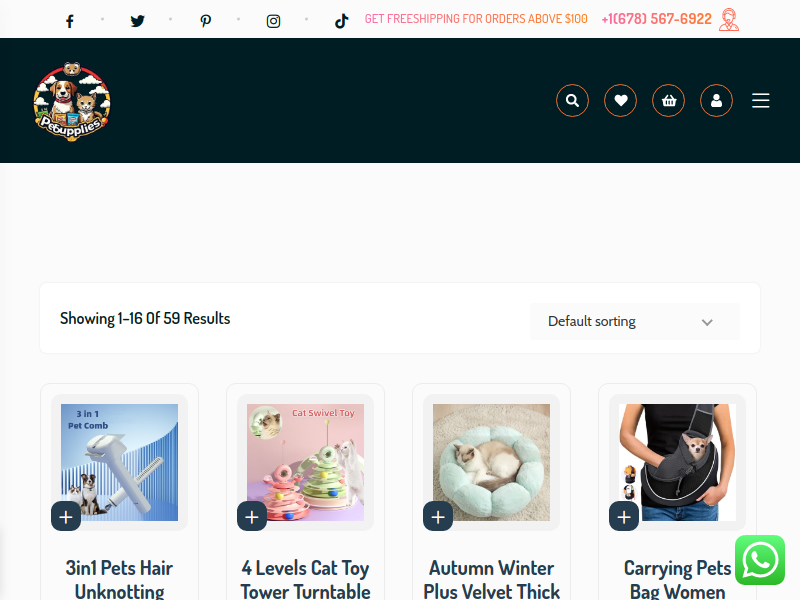The width and height of the screenshot is (800, 600).
Task: Go to the TikTok profile icon
Action: coord(341,21)
